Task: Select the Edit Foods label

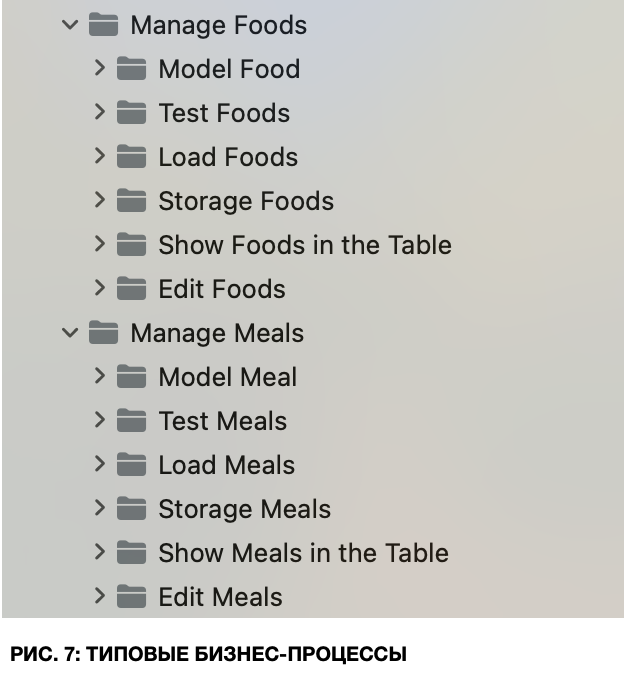Action: [222, 289]
